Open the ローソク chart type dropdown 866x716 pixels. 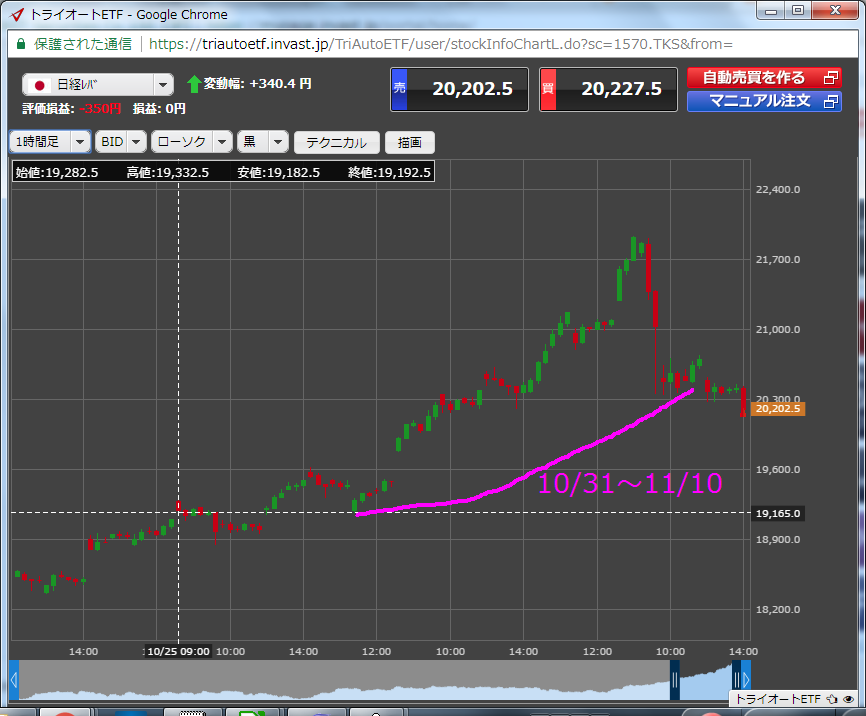[x=192, y=142]
